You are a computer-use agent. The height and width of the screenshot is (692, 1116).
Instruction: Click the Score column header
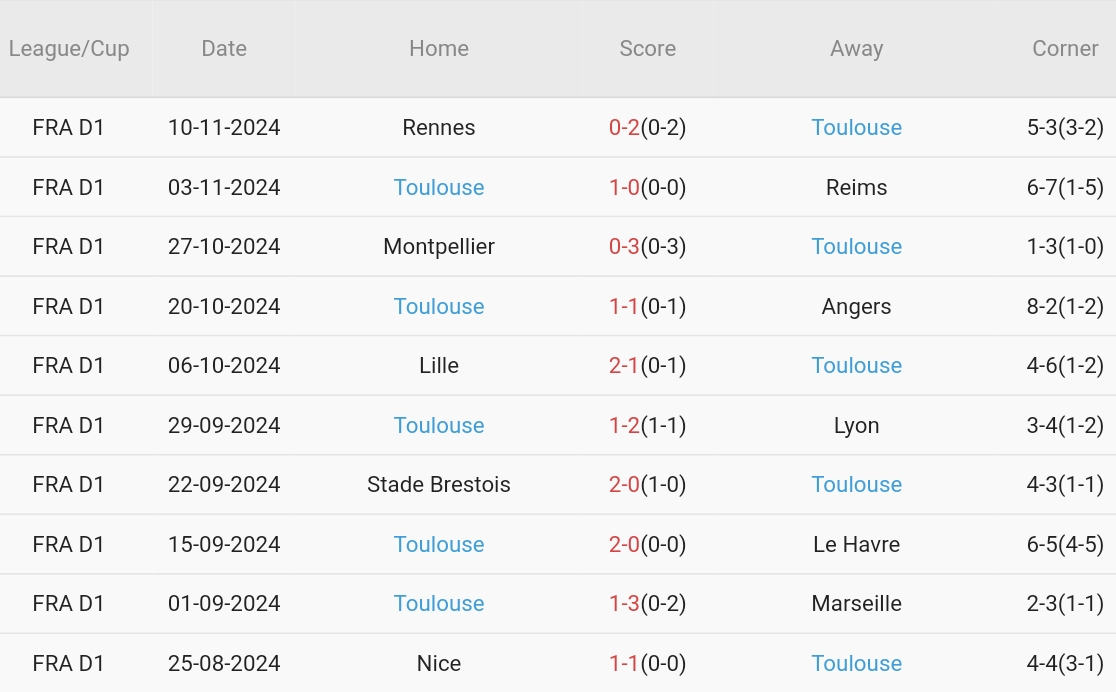tap(647, 48)
